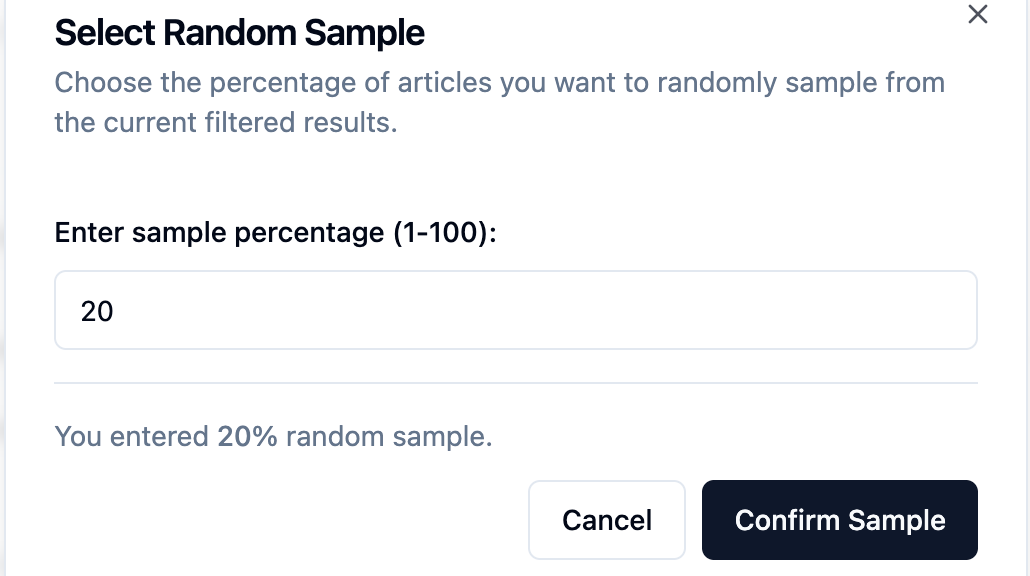Click the horizontal divider below input

515,383
